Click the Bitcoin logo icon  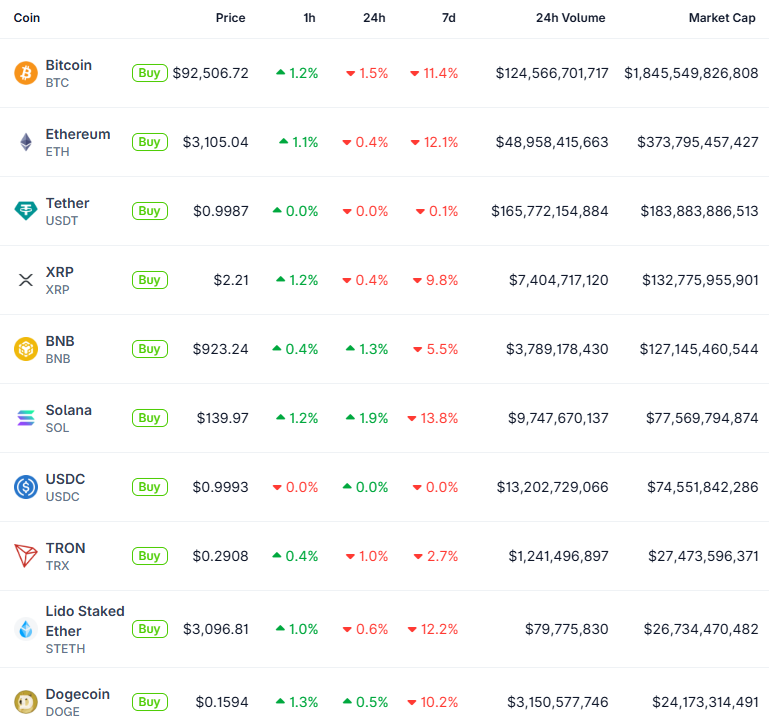(x=25, y=73)
